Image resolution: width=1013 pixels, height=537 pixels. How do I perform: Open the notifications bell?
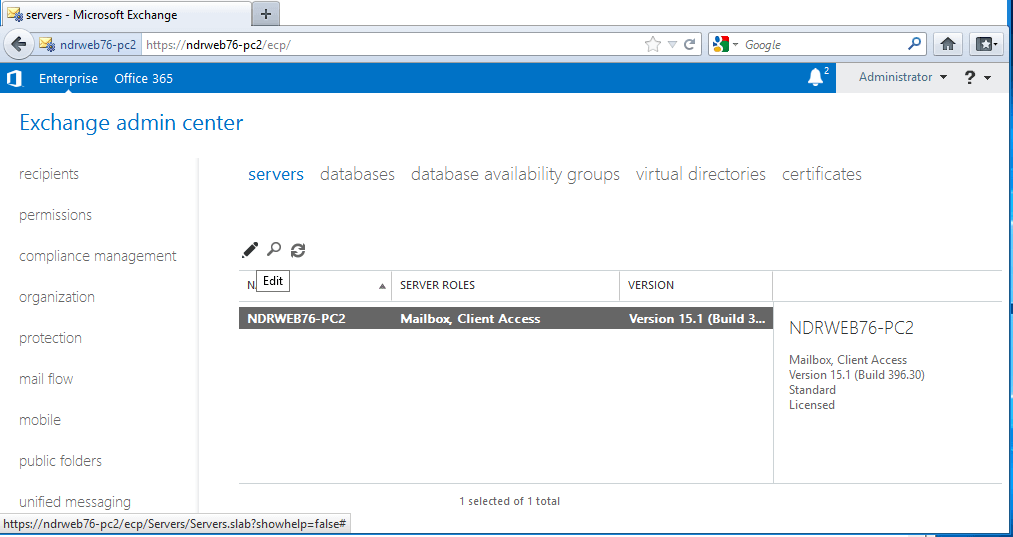coord(816,78)
